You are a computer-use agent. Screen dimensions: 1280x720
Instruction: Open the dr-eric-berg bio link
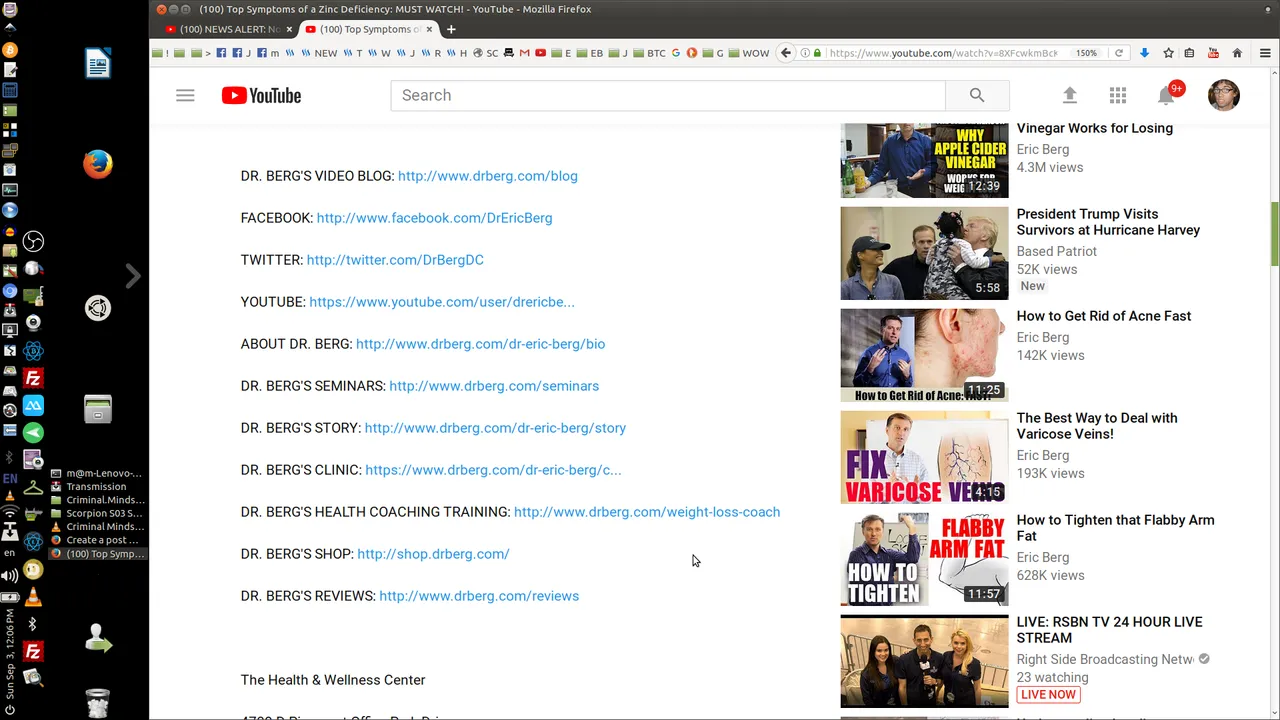click(x=480, y=344)
